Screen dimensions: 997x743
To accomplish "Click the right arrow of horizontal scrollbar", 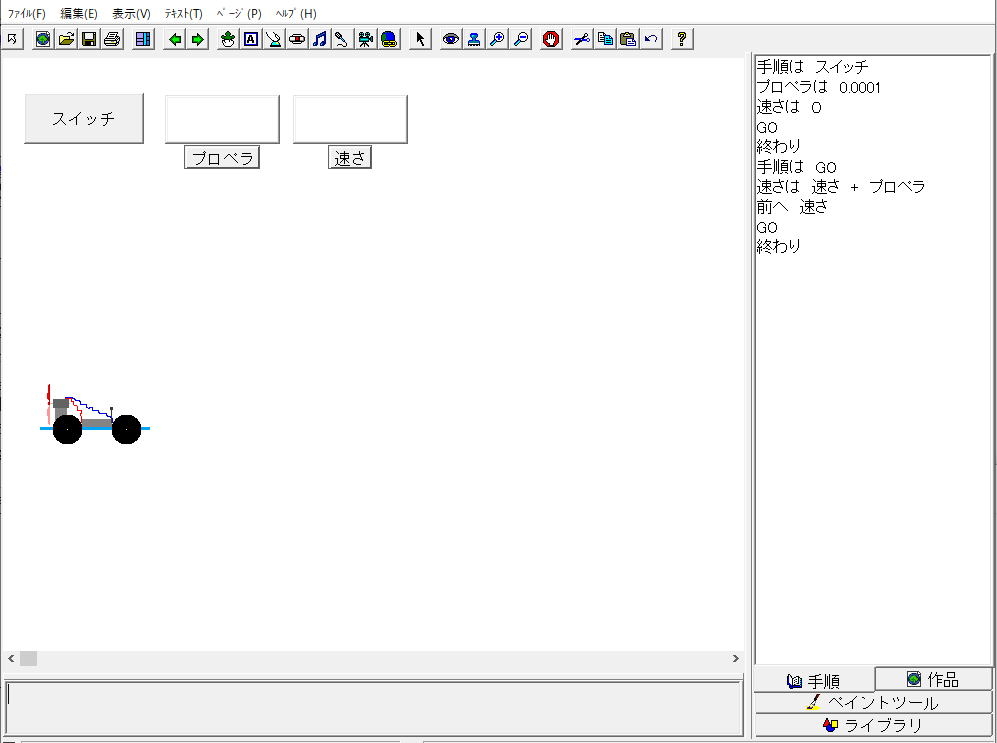I will [736, 658].
